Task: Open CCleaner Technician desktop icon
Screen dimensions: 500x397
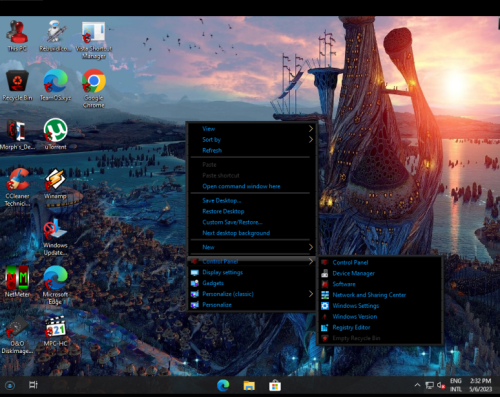Action: pyautogui.click(x=17, y=187)
